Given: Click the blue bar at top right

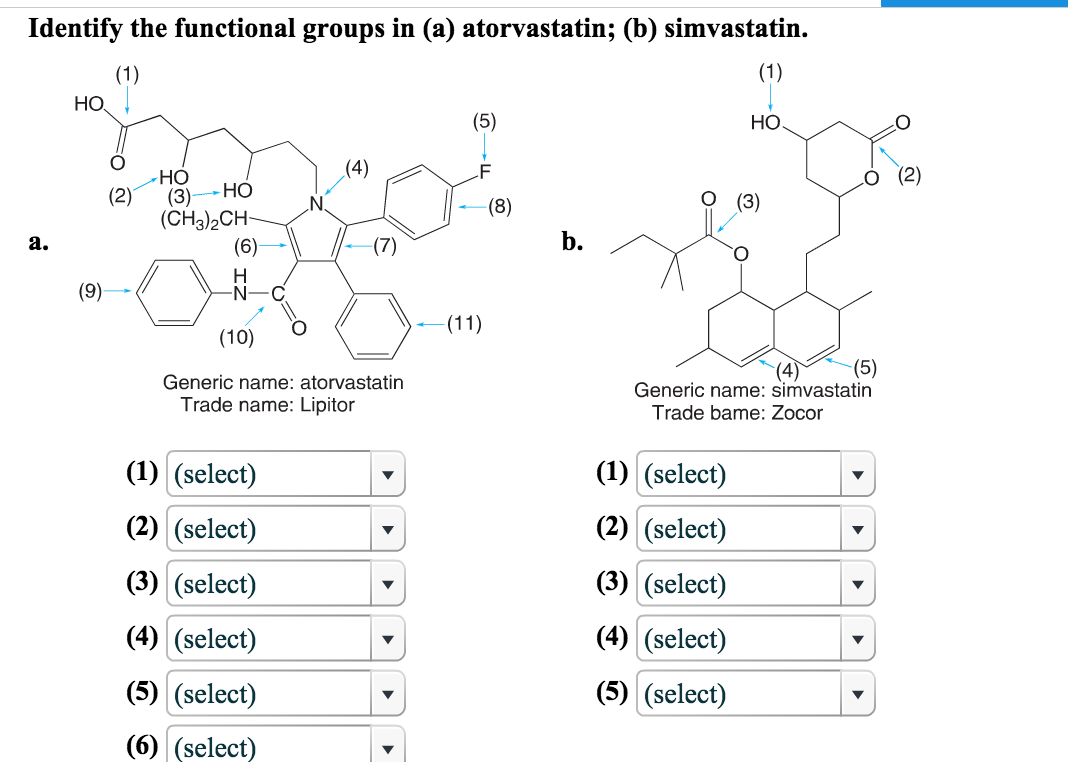Looking at the screenshot, I should tap(975, 4).
